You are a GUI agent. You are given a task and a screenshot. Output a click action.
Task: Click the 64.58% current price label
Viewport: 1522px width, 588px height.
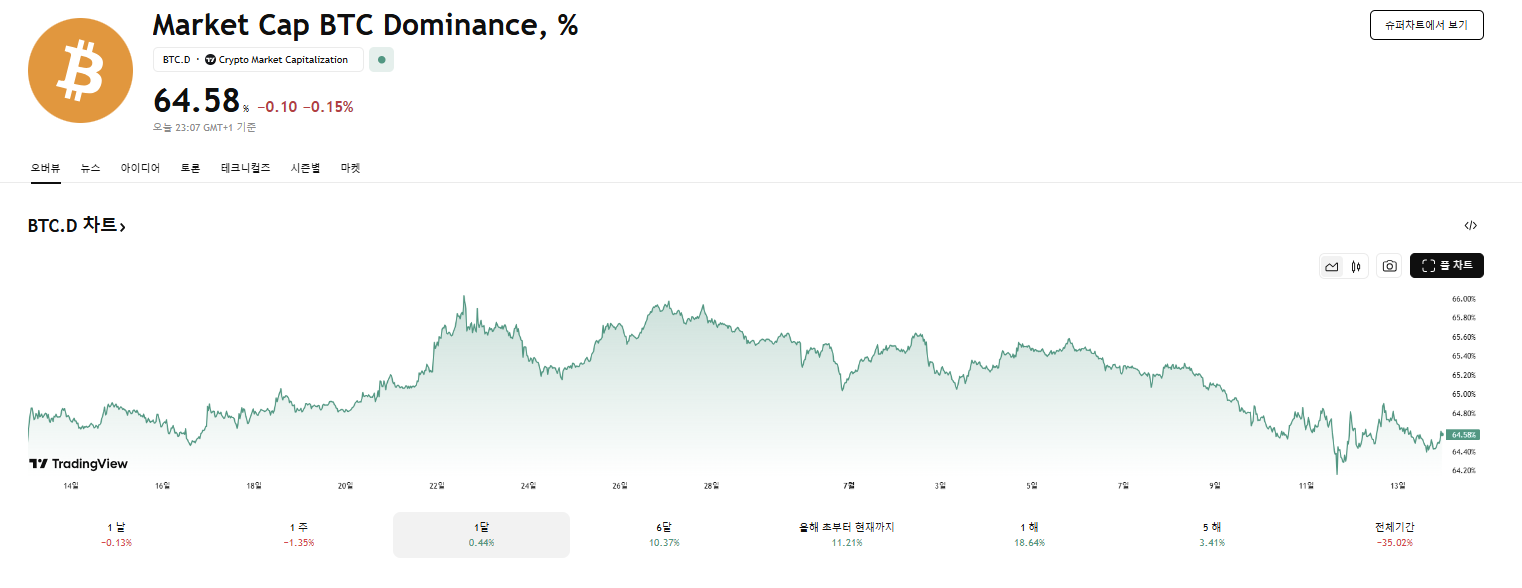pos(1463,435)
